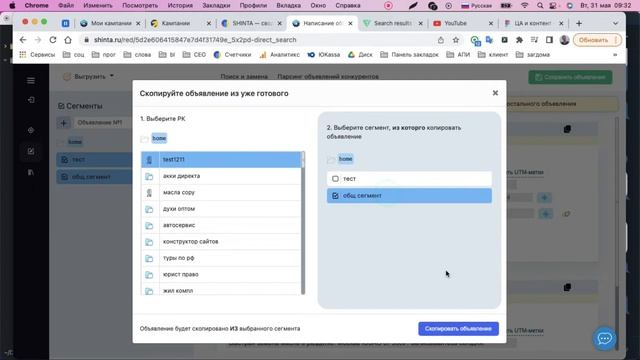
Task: Open the Apple menu
Action: (x=12, y=6)
